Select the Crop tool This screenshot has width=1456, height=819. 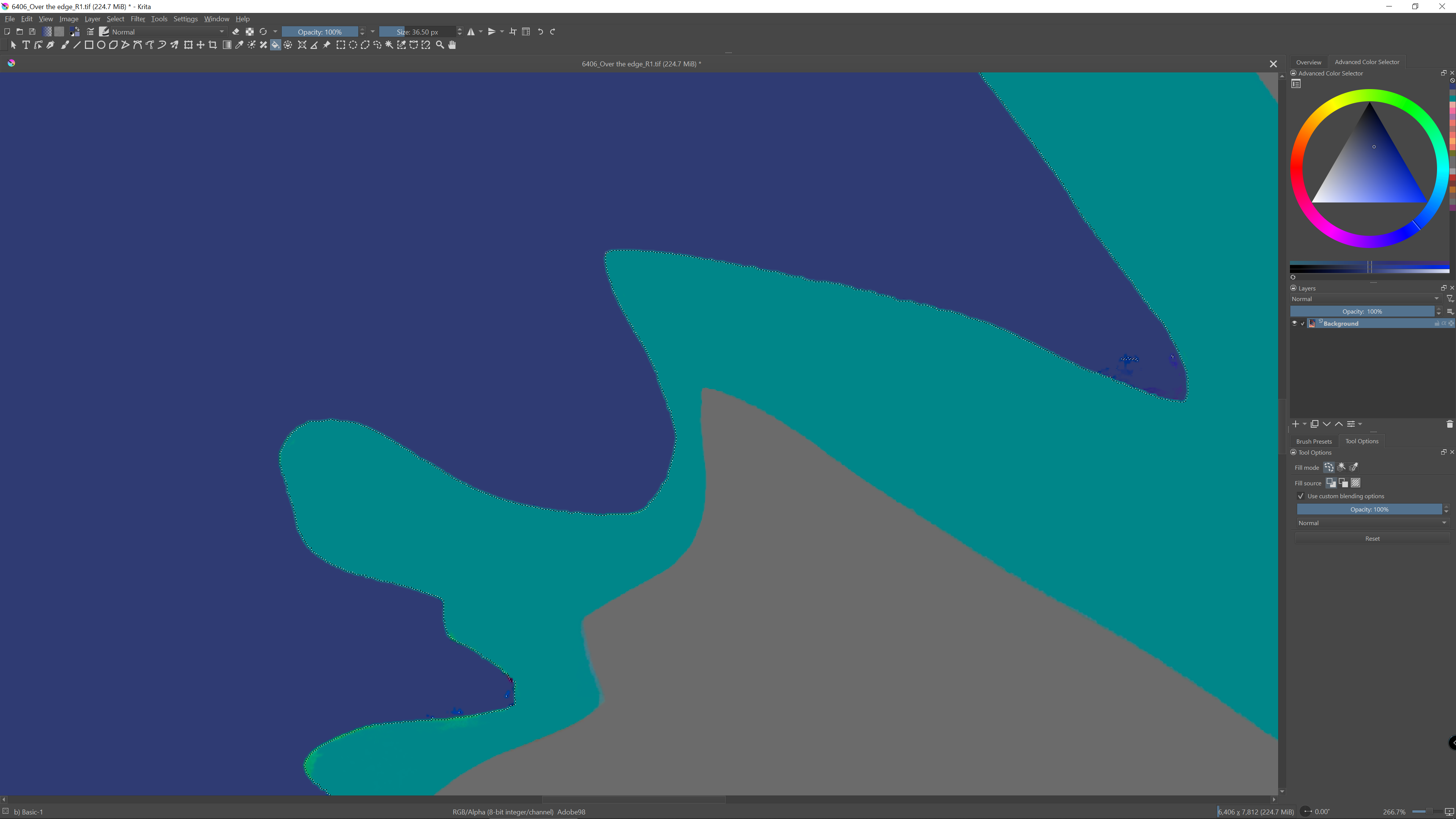pos(213,45)
